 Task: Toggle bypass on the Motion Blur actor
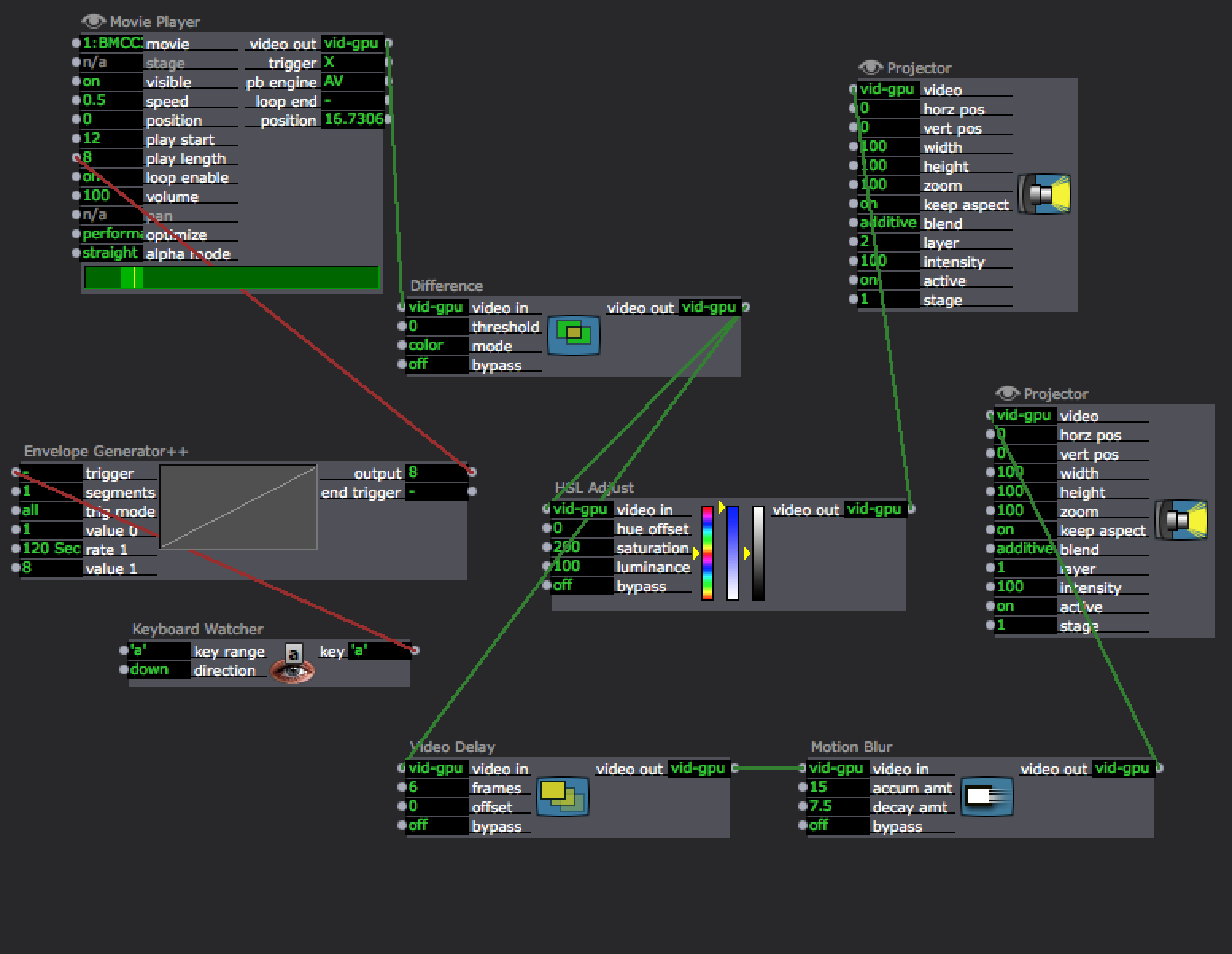click(837, 826)
